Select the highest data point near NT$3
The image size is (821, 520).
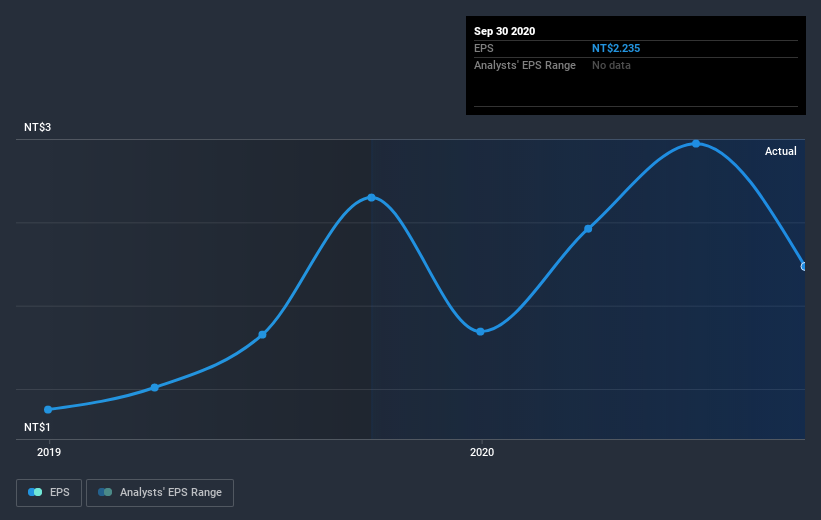(x=696, y=143)
